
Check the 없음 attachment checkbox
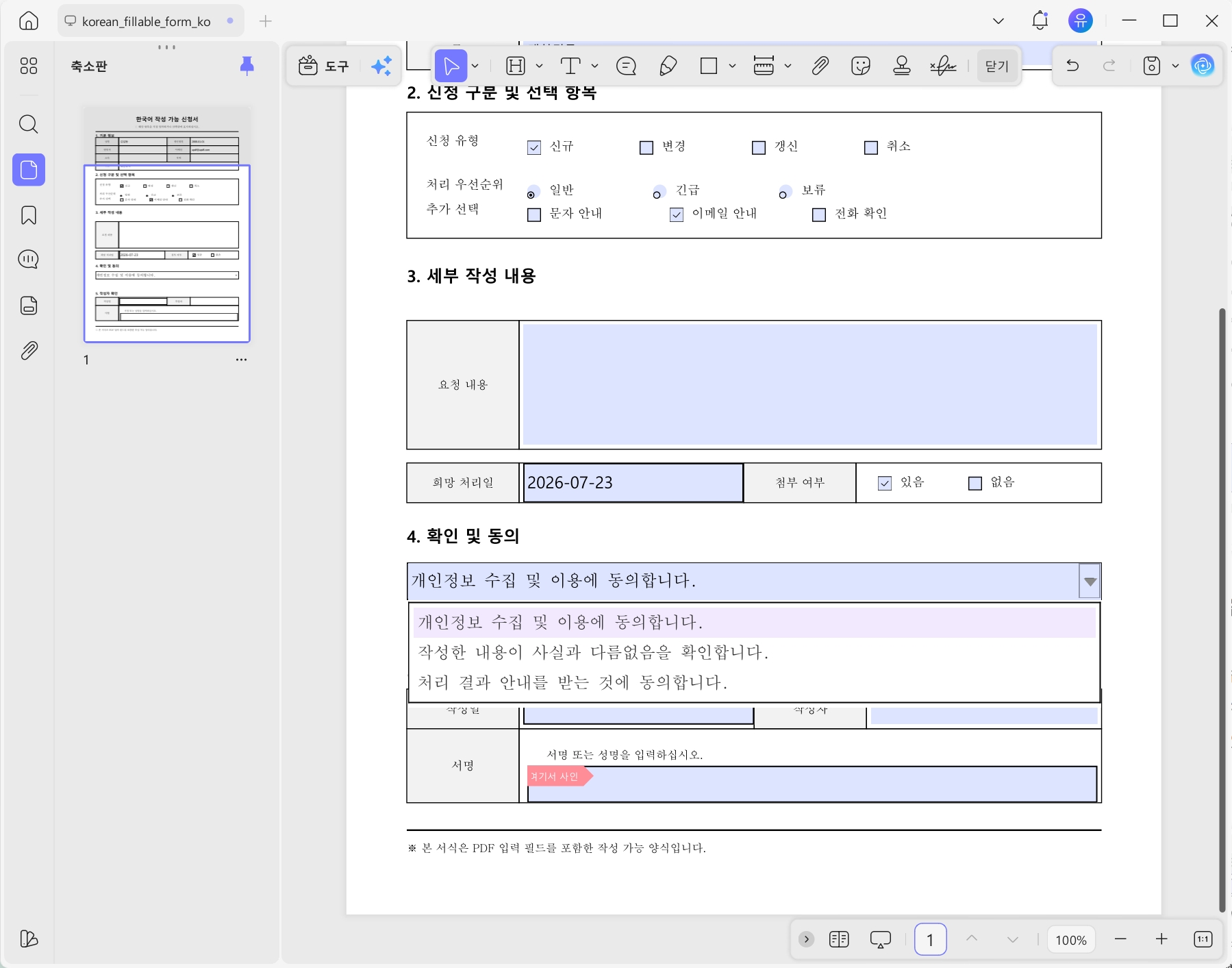coord(975,483)
